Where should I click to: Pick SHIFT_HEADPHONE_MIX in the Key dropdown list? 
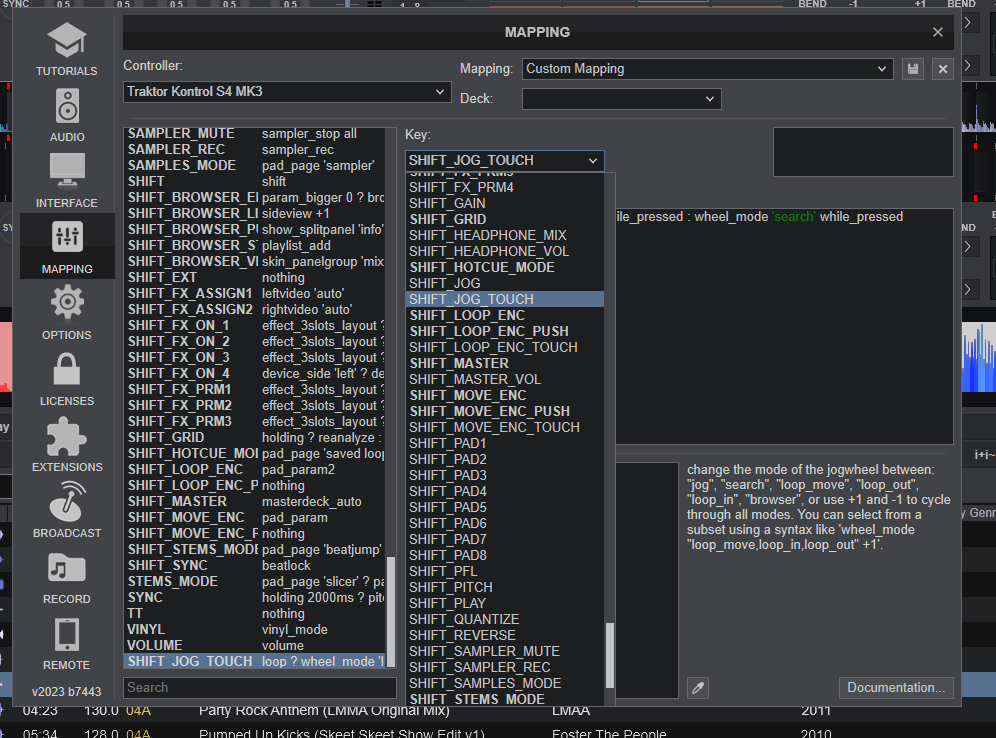point(504,235)
